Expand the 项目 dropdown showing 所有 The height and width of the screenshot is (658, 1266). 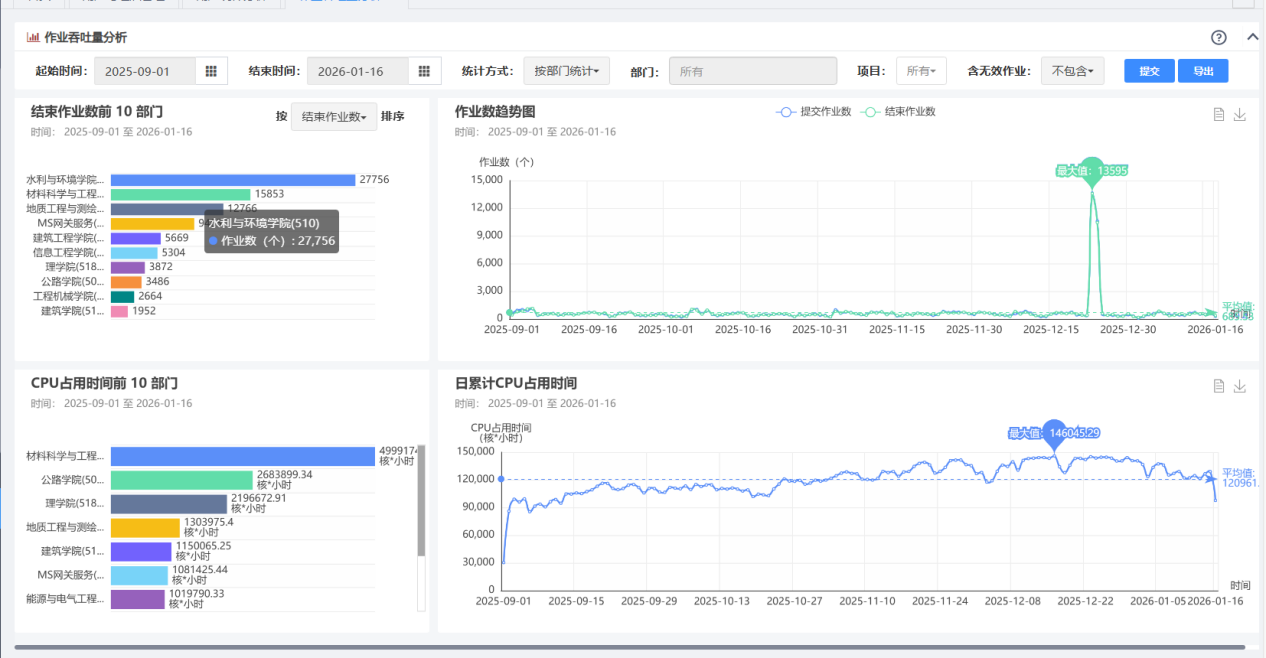[920, 71]
